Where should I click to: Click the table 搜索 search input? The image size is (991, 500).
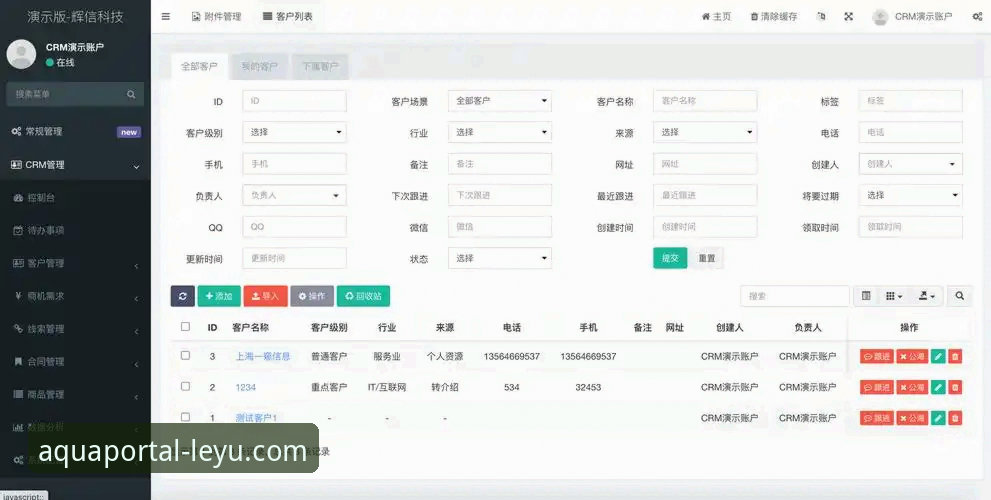795,296
